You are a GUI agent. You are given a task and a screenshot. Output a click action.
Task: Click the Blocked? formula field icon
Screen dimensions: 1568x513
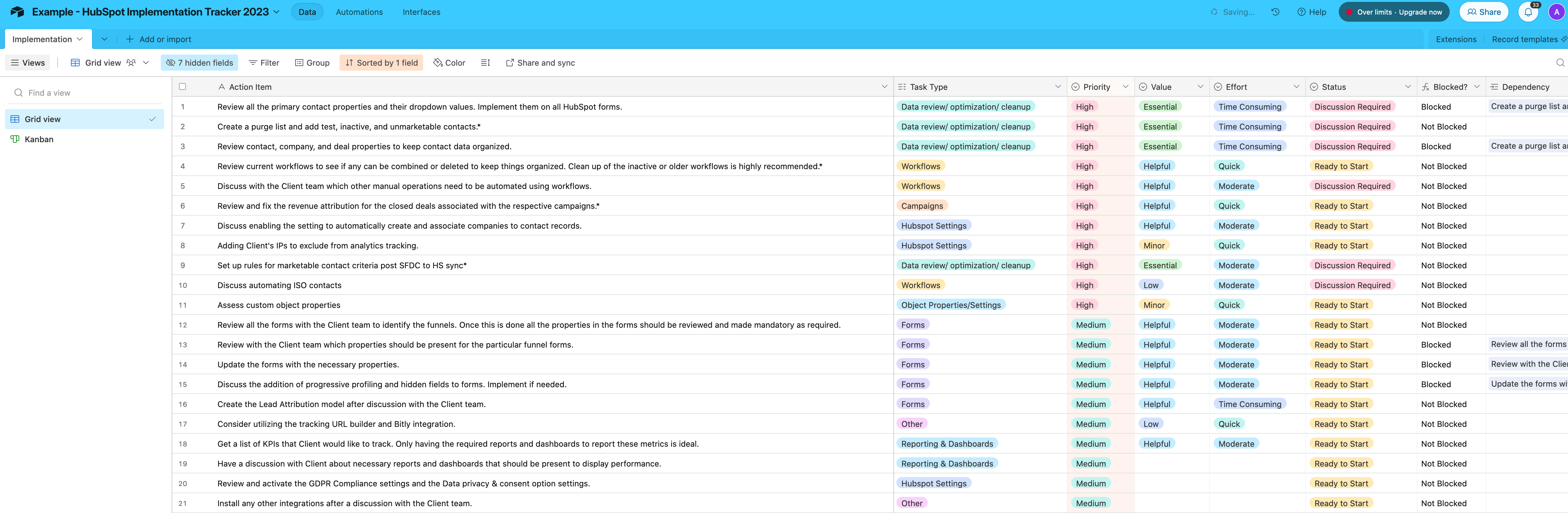[x=1426, y=87]
